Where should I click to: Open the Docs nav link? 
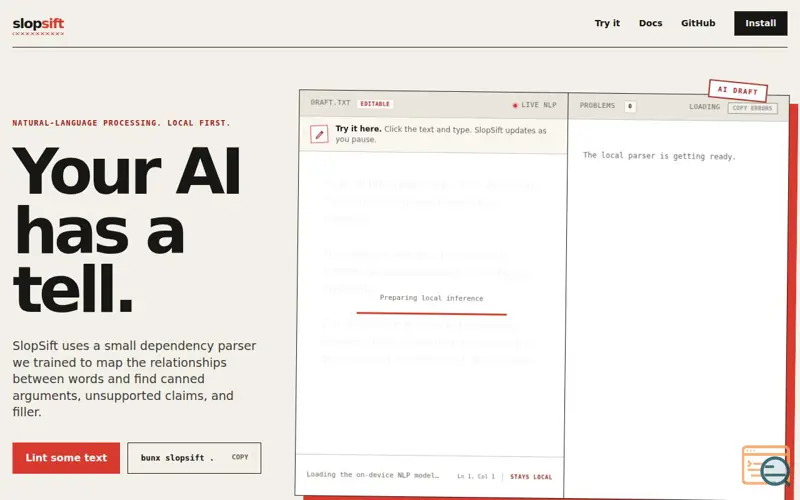(651, 23)
